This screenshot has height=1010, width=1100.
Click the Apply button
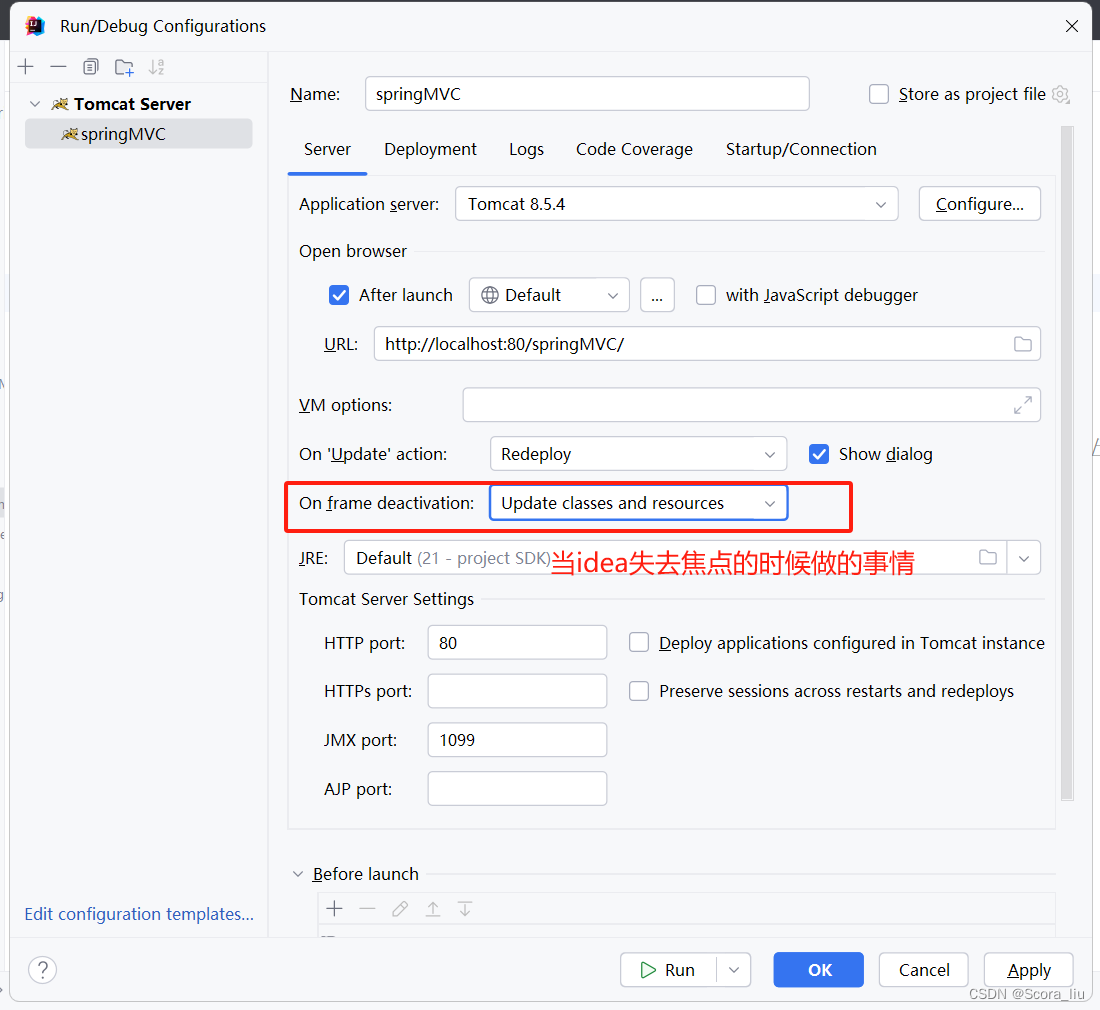(1029, 970)
